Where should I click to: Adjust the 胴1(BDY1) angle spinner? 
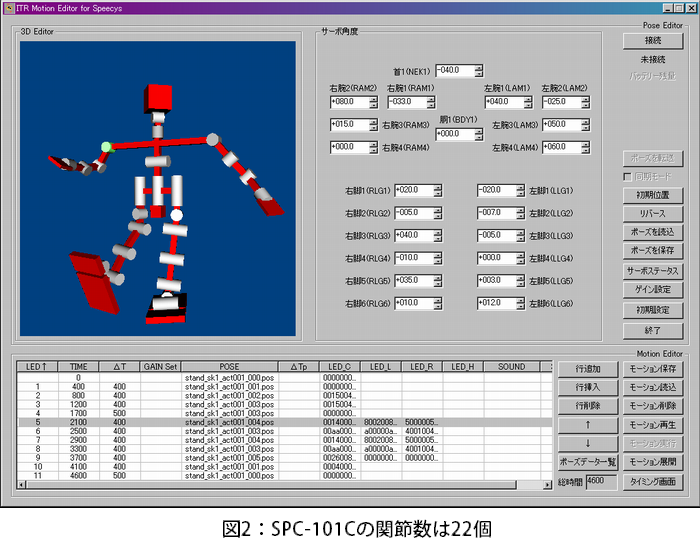[x=478, y=134]
